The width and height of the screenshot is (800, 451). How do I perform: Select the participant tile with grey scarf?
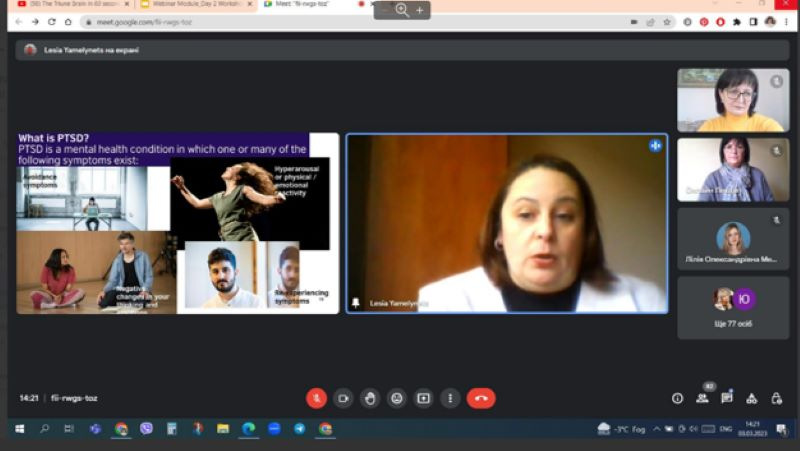click(733, 169)
